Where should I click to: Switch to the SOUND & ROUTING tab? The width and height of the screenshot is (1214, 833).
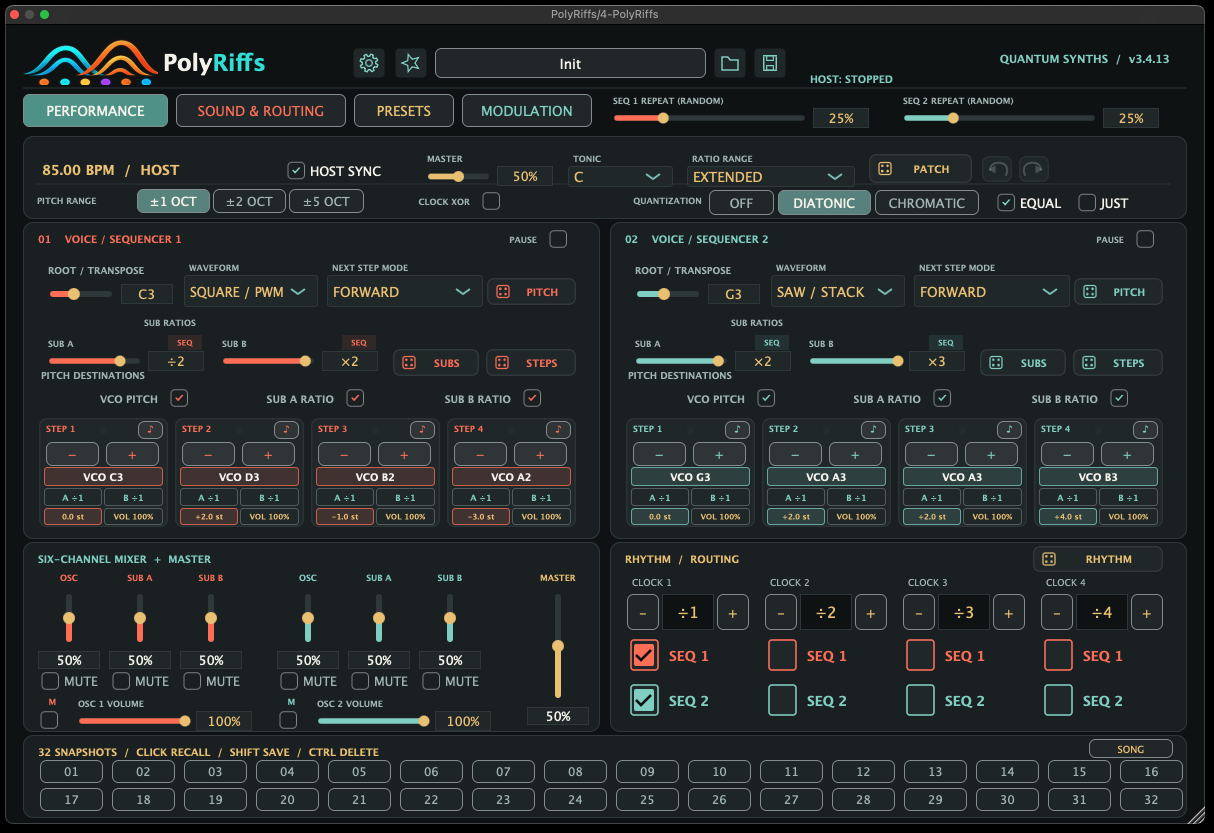pos(261,111)
